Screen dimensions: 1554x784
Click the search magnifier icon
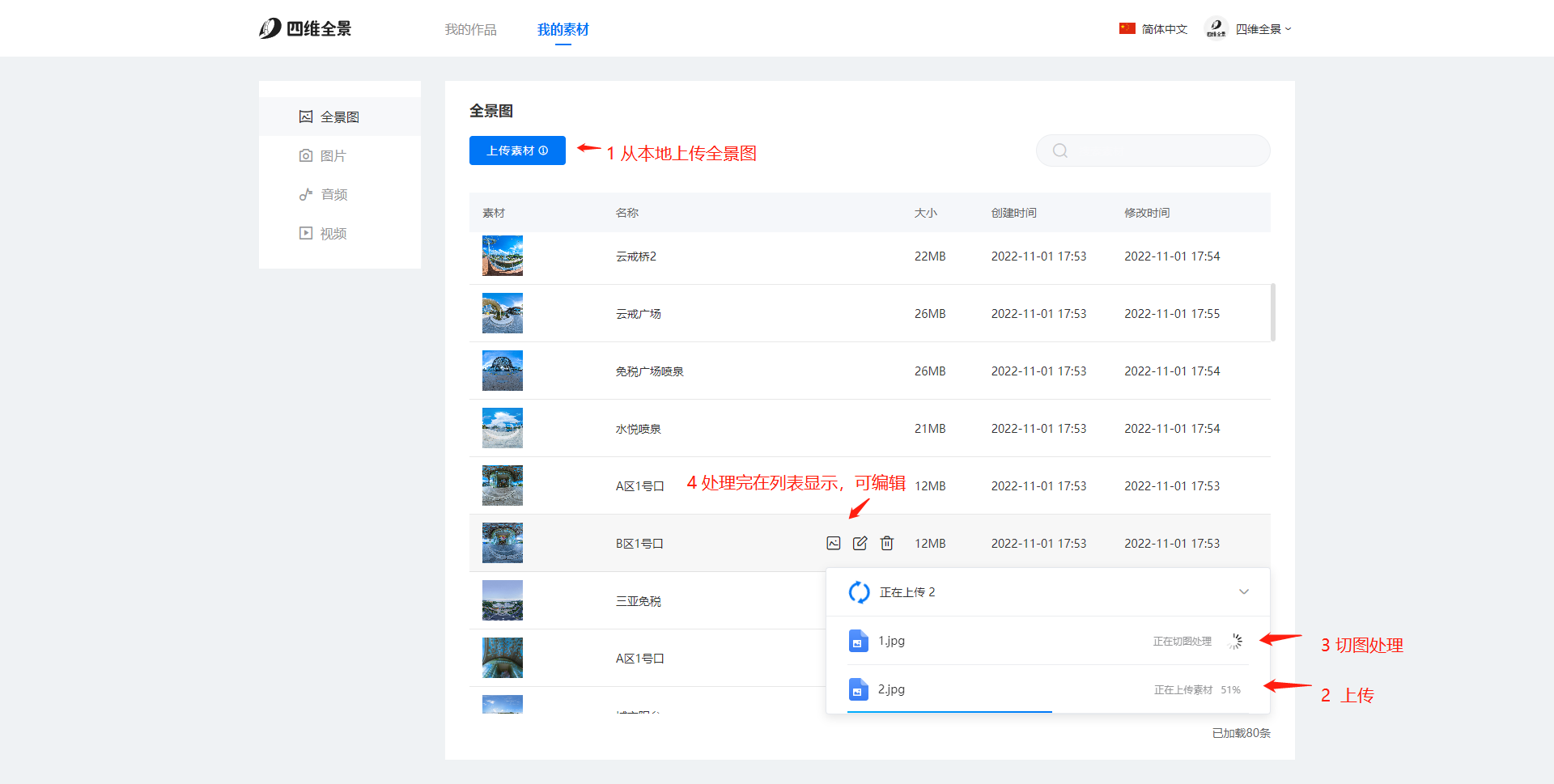[x=1060, y=150]
